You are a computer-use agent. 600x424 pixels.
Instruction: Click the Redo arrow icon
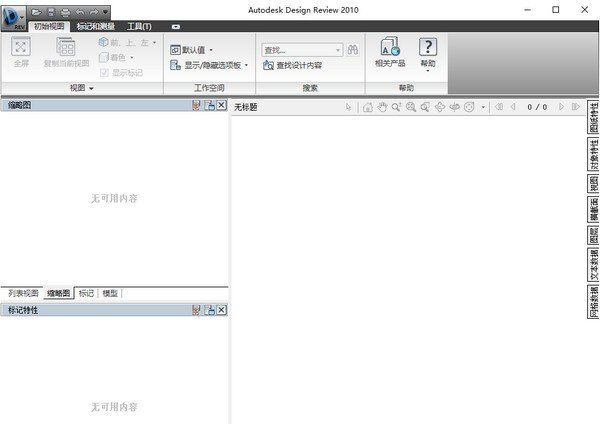pyautogui.click(x=94, y=13)
